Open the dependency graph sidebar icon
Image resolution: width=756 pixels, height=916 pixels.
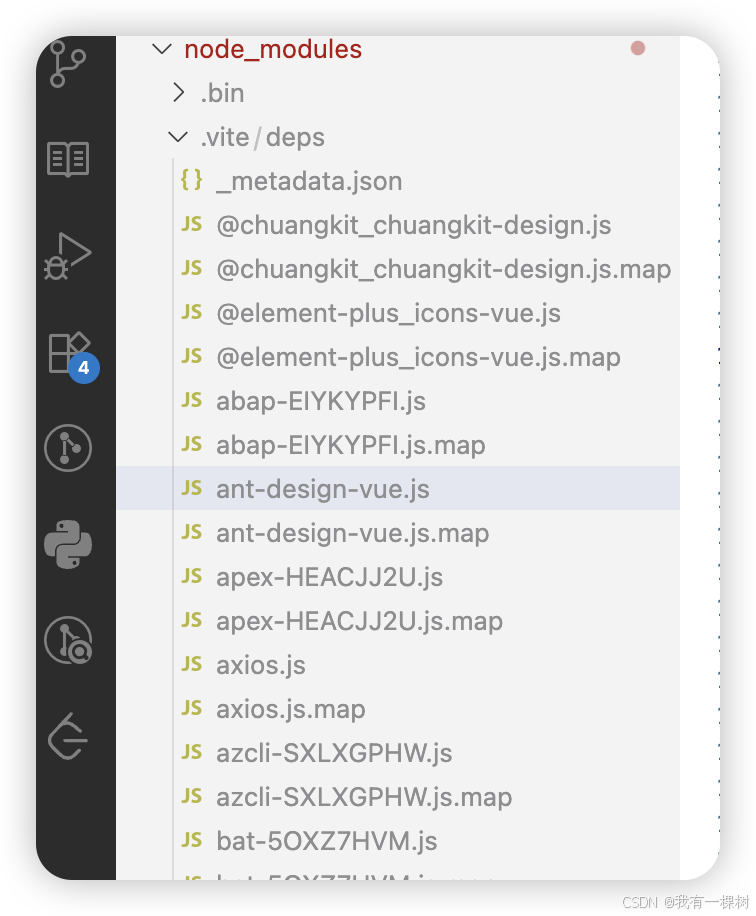point(67,448)
